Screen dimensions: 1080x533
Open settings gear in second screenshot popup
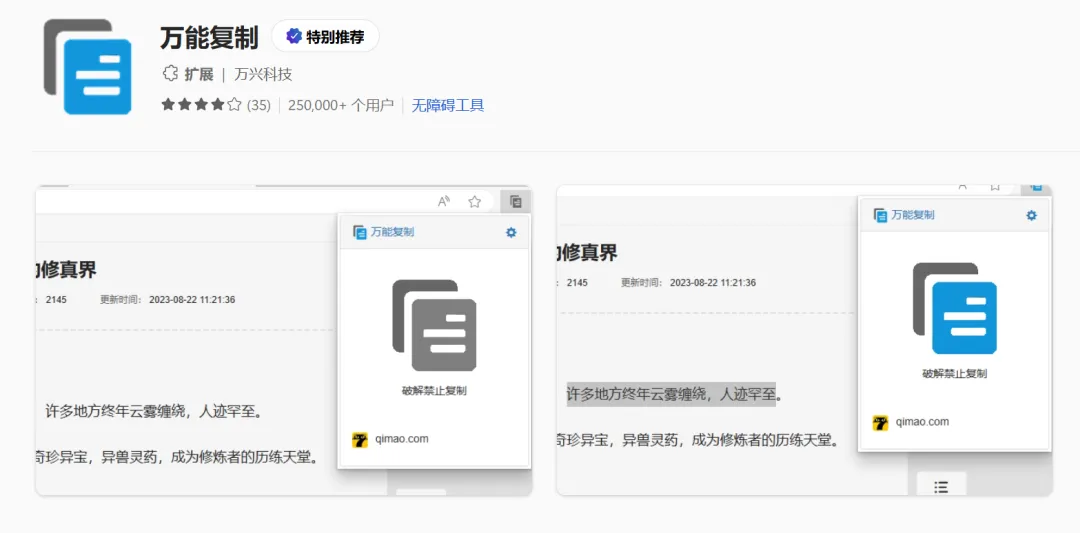tap(1031, 216)
